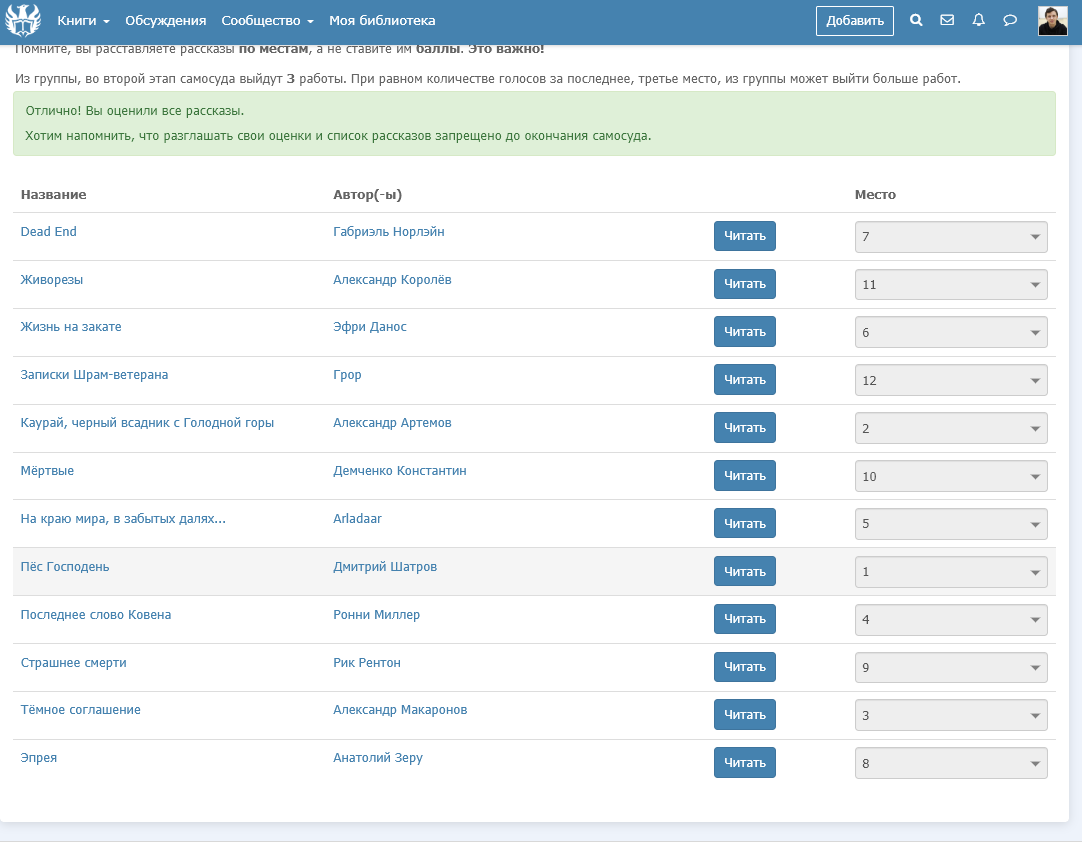
Task: Click the Добавить button
Action: [854, 20]
